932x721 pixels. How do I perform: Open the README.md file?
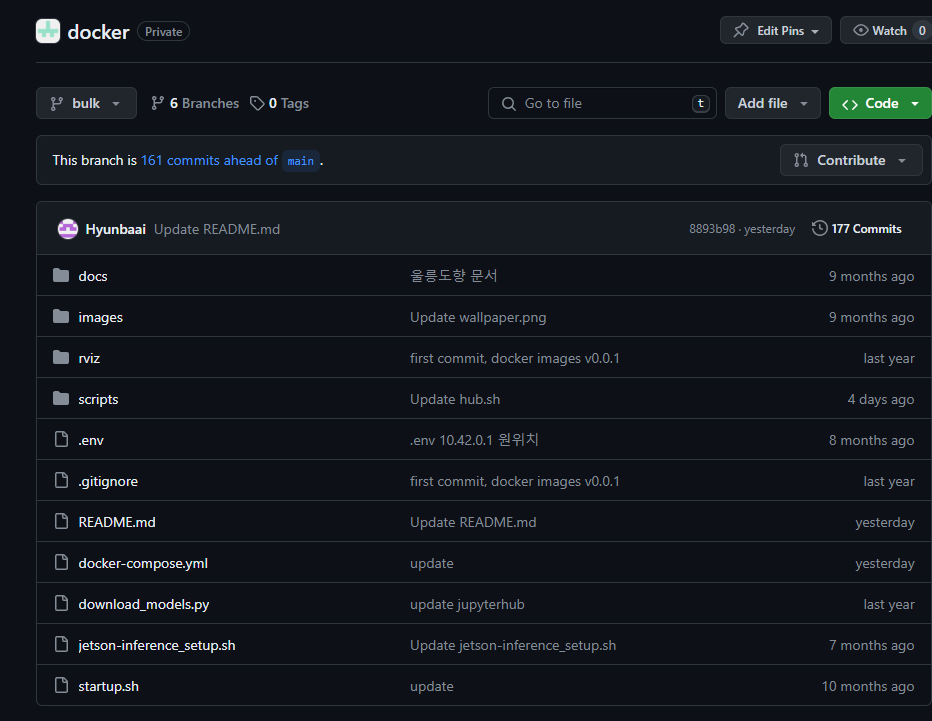[x=117, y=522]
